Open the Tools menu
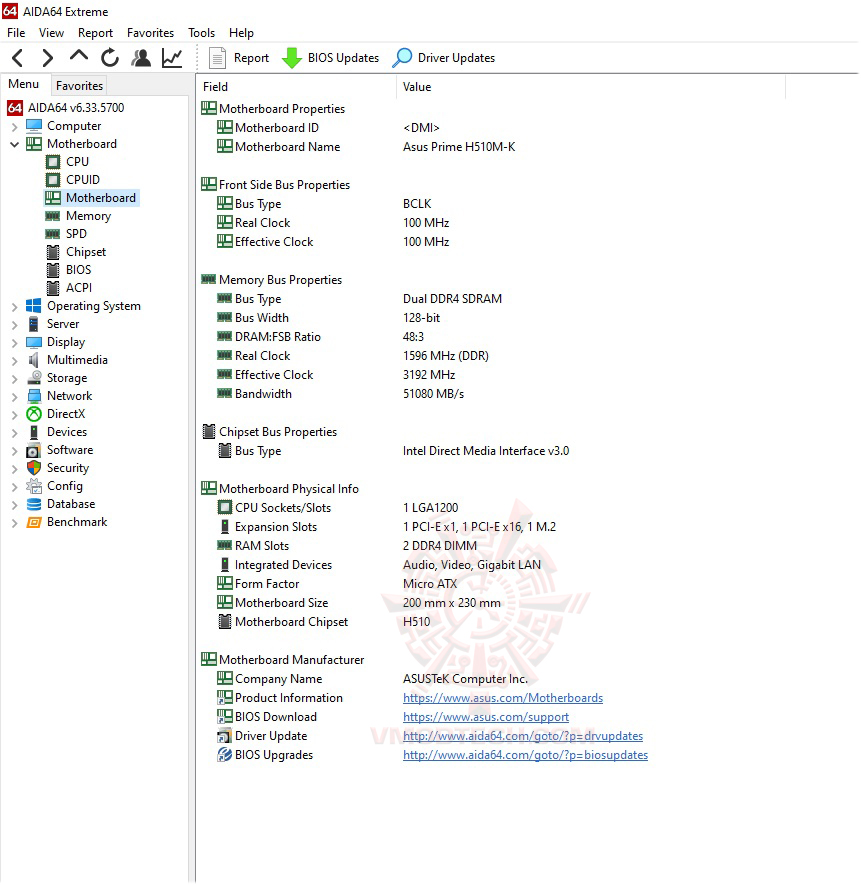Screen dimensions: 861x885 (202, 33)
